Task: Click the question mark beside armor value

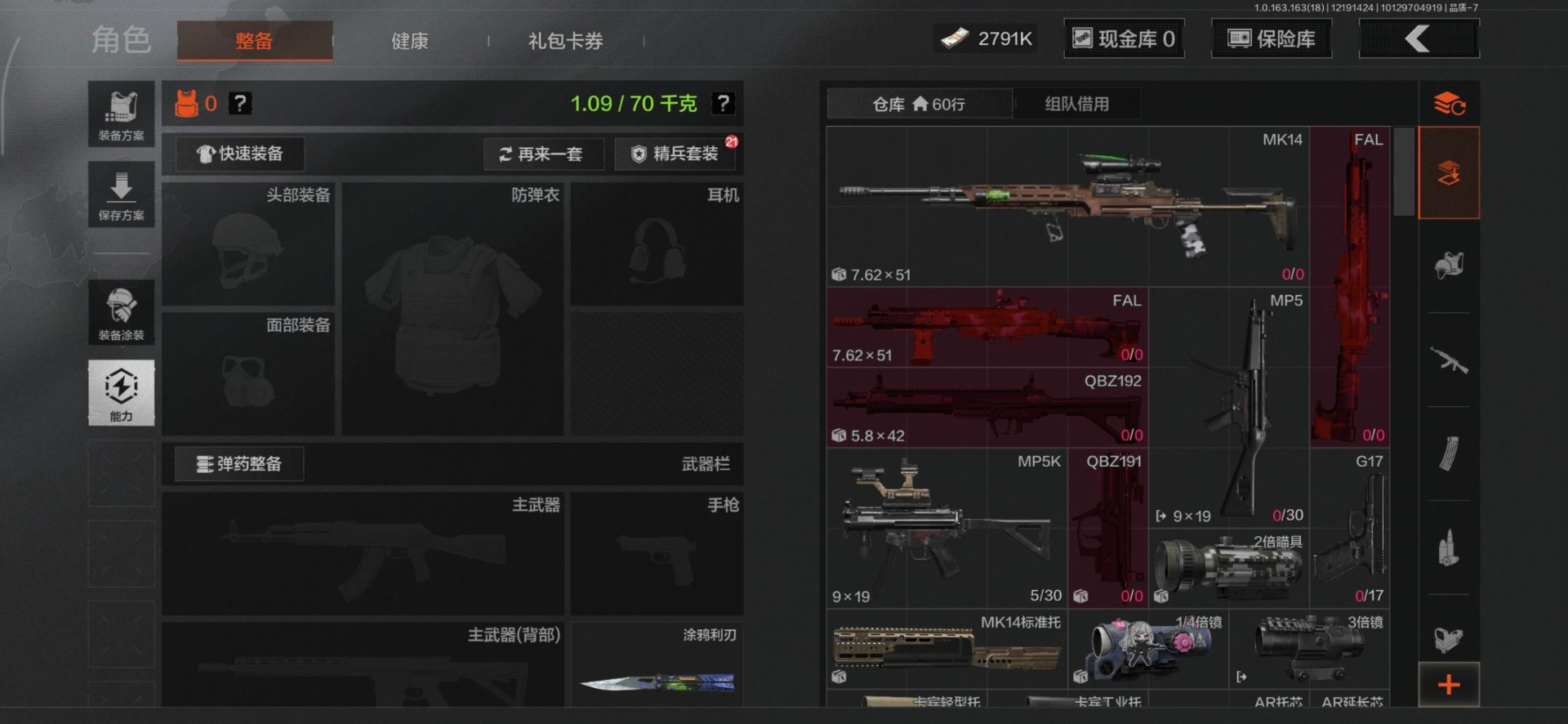Action: click(239, 103)
